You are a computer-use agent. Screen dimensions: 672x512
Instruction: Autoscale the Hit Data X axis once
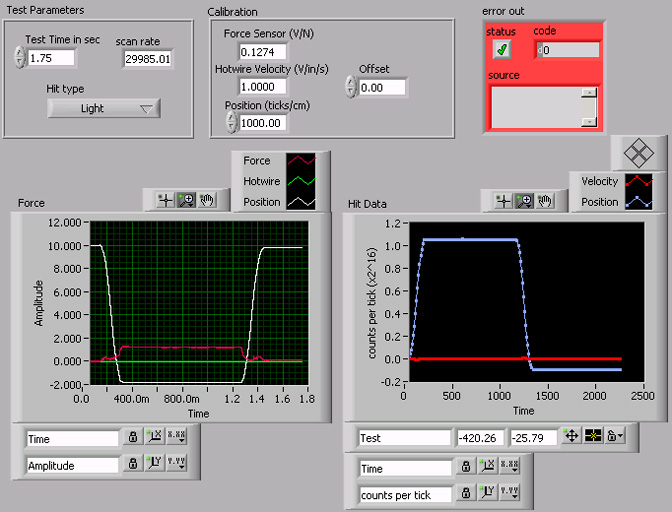point(488,467)
